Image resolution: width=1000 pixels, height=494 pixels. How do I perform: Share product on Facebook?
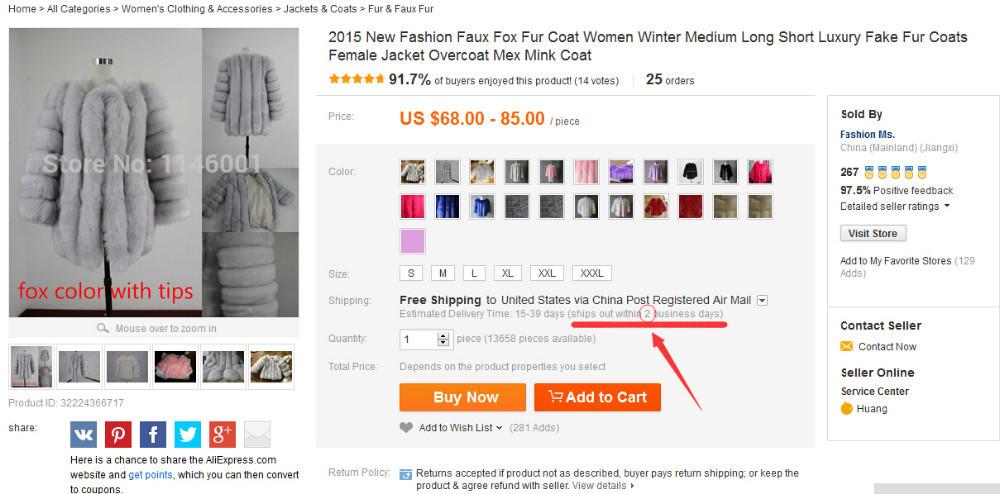(x=153, y=434)
